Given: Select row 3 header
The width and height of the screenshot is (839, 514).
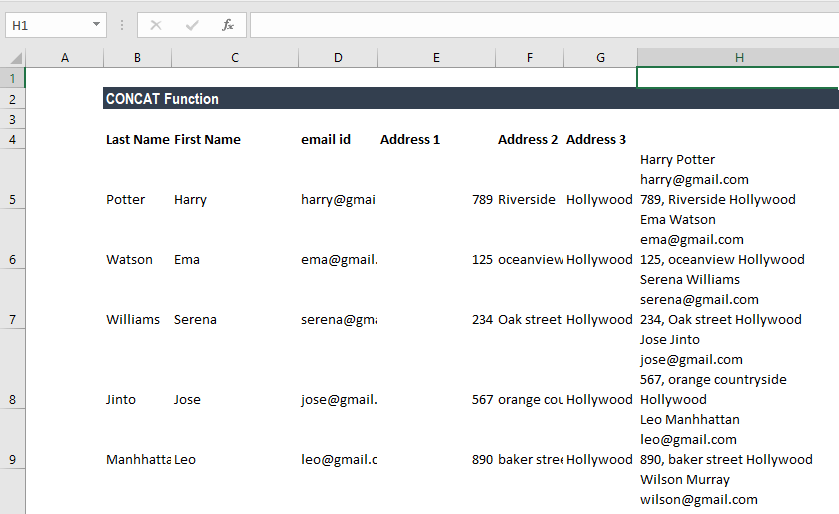Looking at the screenshot, I should coord(12,119).
